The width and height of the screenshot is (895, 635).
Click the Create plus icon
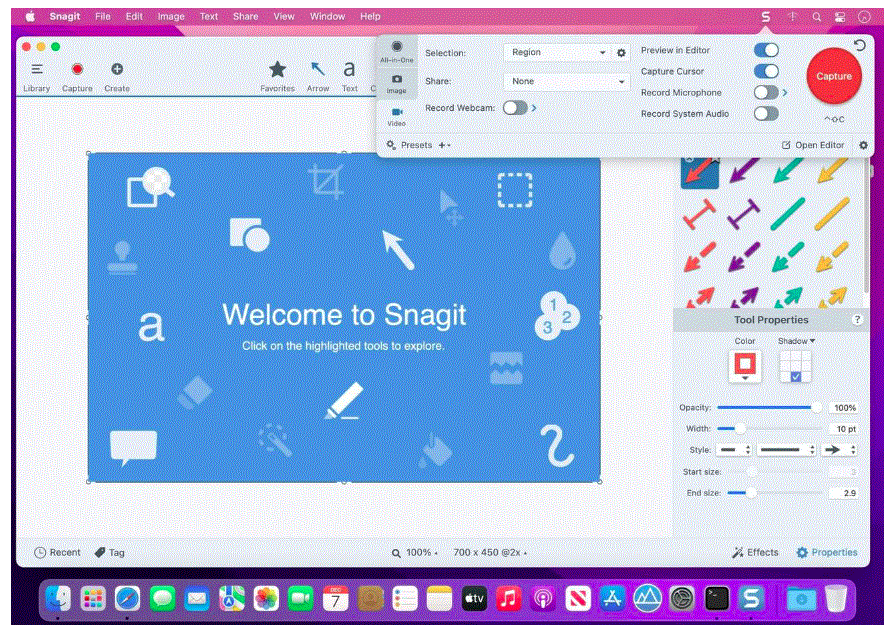pyautogui.click(x=116, y=77)
